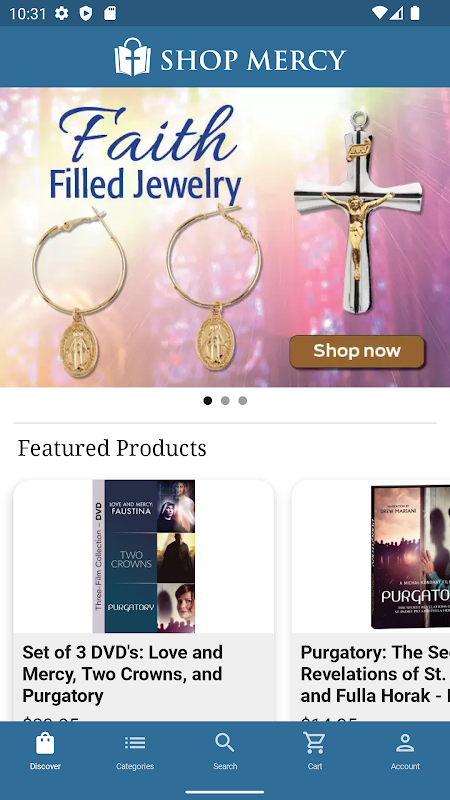Select the three-film DVD collection thumbnail

143,556
